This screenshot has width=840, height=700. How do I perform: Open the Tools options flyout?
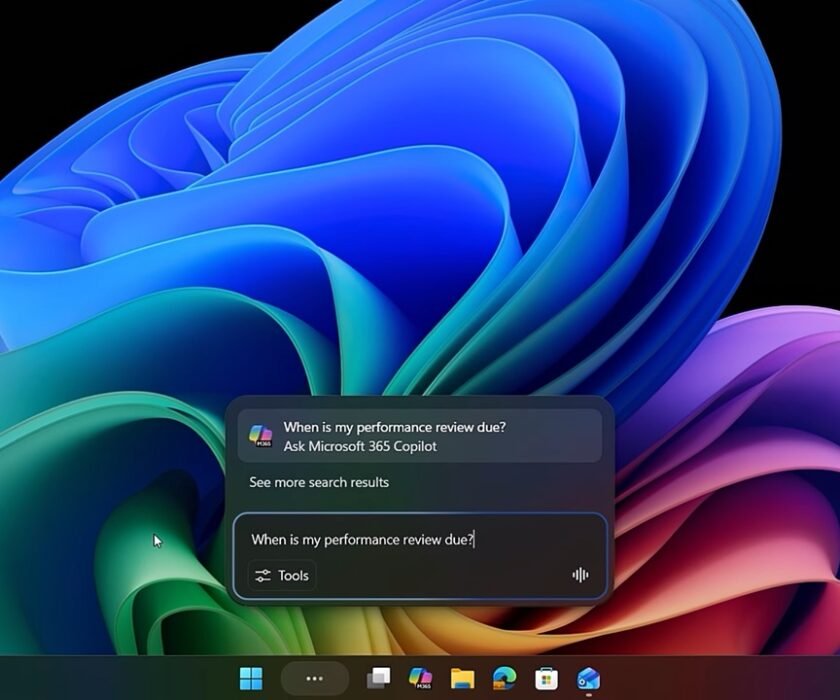[x=281, y=575]
